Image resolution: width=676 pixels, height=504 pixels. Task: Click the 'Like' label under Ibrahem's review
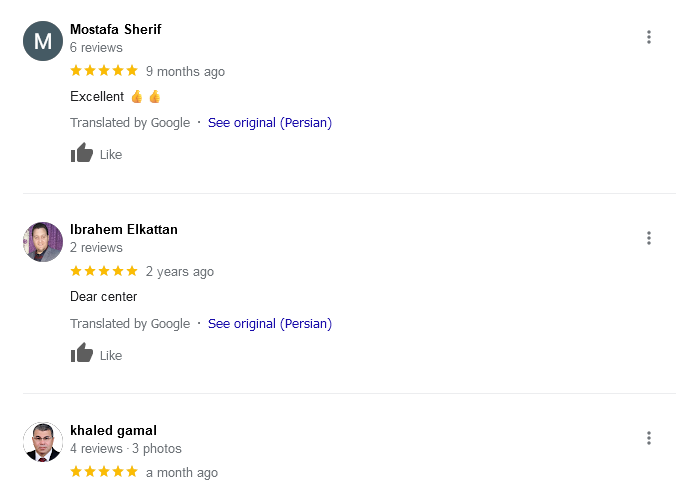tap(111, 355)
